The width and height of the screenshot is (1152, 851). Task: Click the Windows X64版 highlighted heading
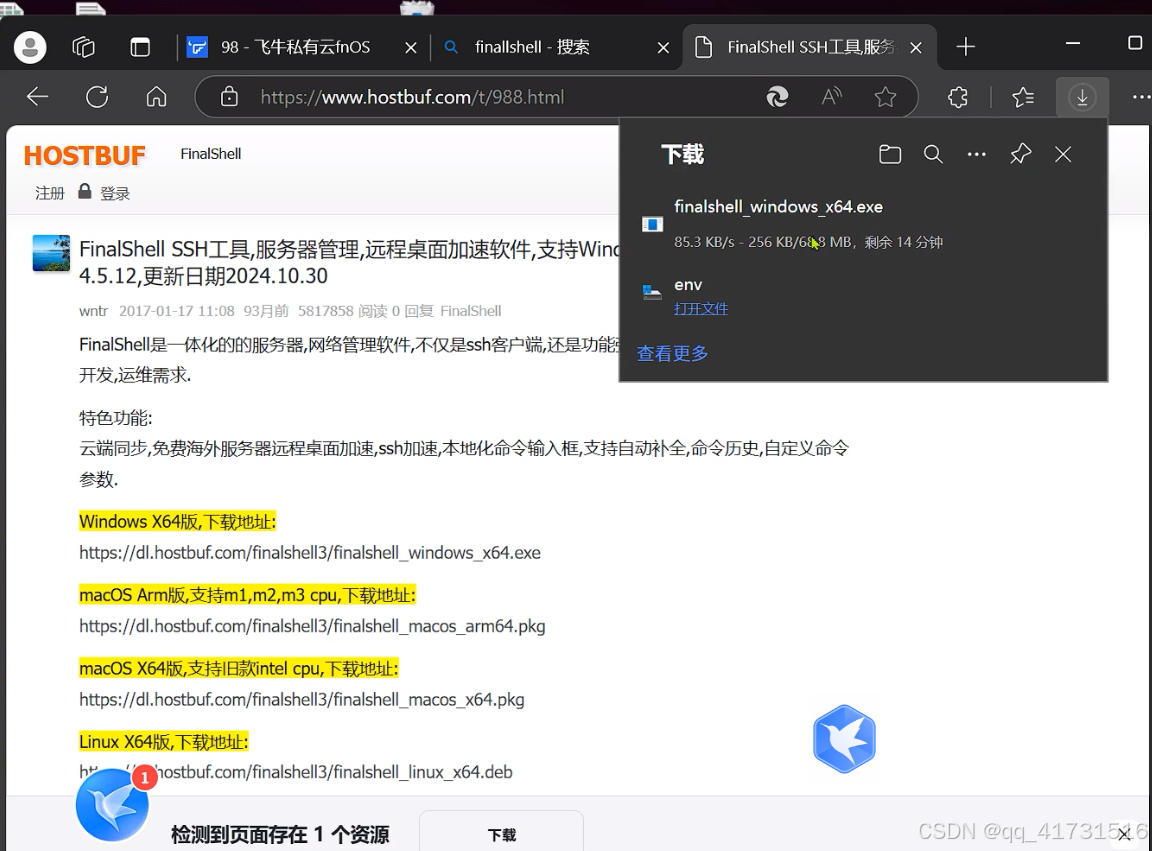point(178,522)
